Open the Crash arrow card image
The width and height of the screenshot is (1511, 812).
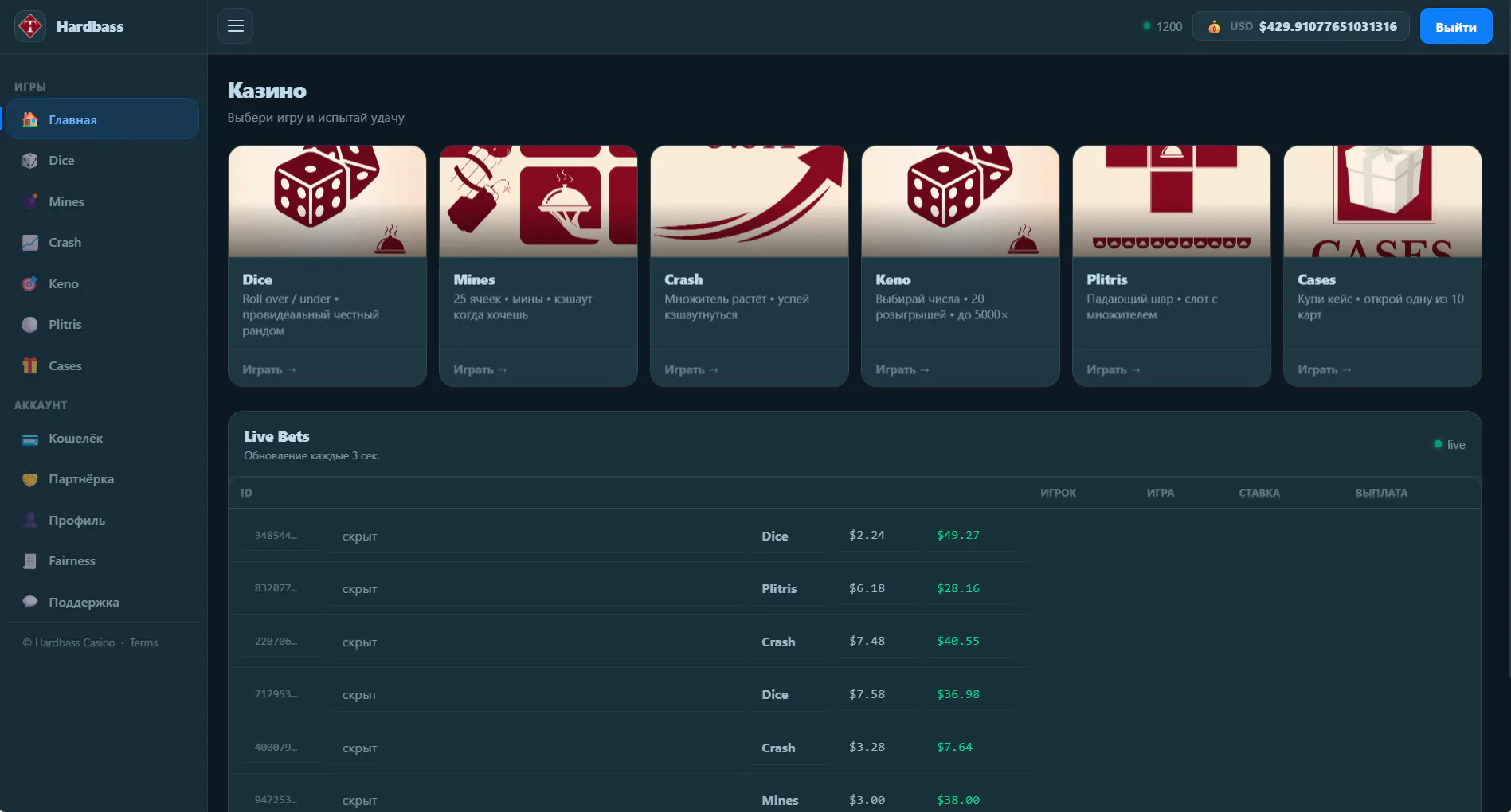coord(750,201)
